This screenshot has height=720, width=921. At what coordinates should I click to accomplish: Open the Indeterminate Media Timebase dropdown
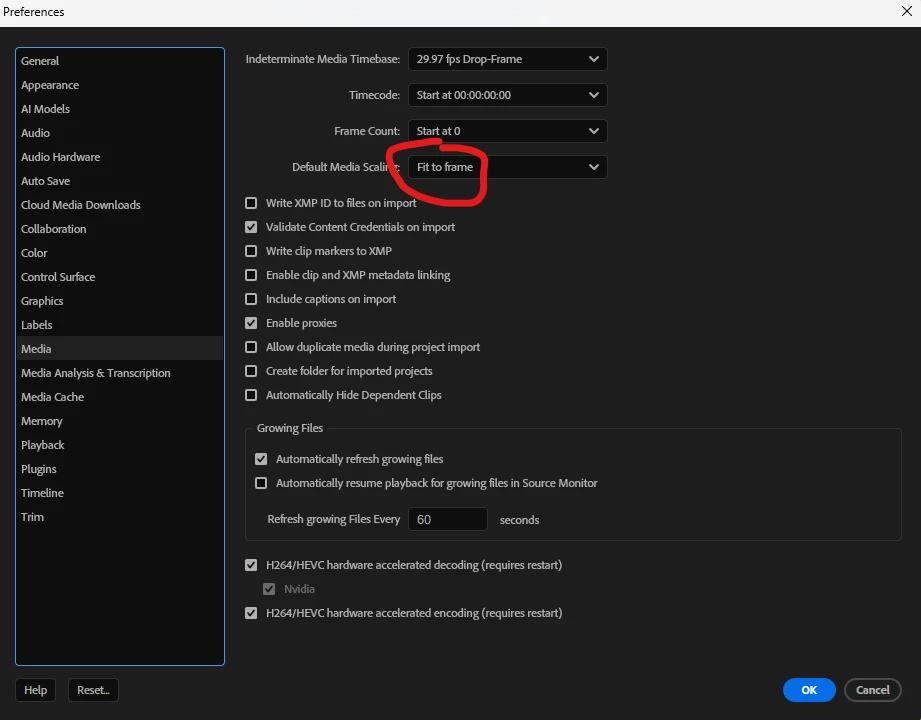coord(507,59)
